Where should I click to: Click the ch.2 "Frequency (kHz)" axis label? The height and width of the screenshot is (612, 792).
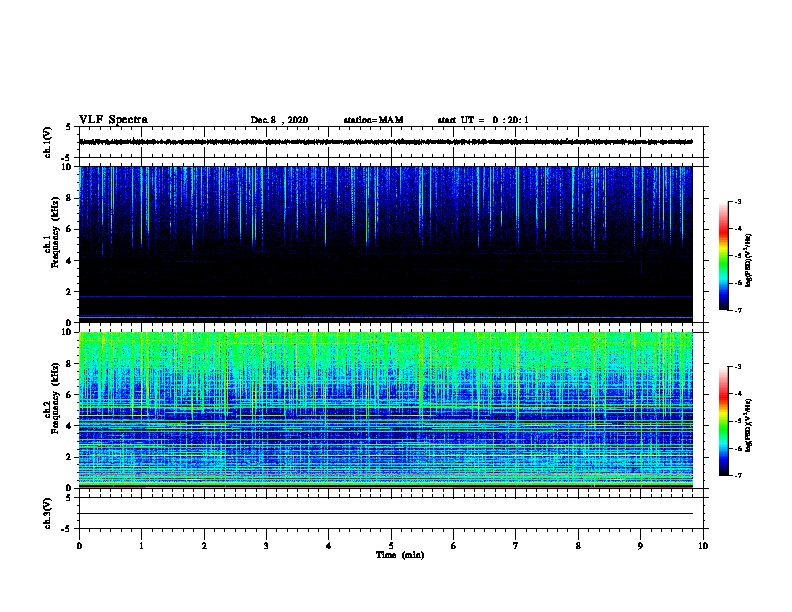(x=55, y=398)
